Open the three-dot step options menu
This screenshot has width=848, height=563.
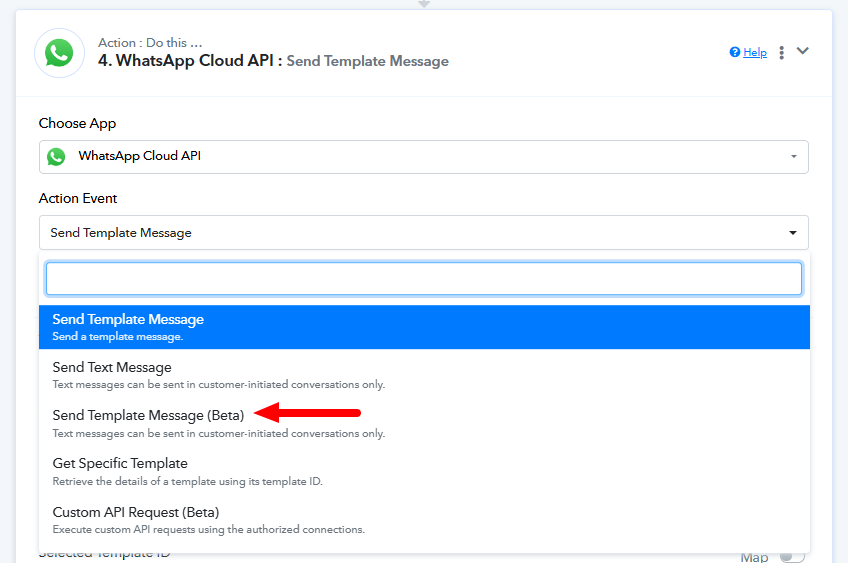(781, 52)
